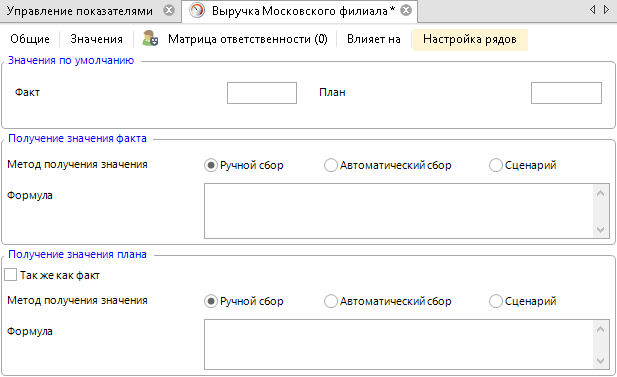Image resolution: width=617 pixels, height=377 pixels.
Task: Click the План default value field
Action: [566, 93]
